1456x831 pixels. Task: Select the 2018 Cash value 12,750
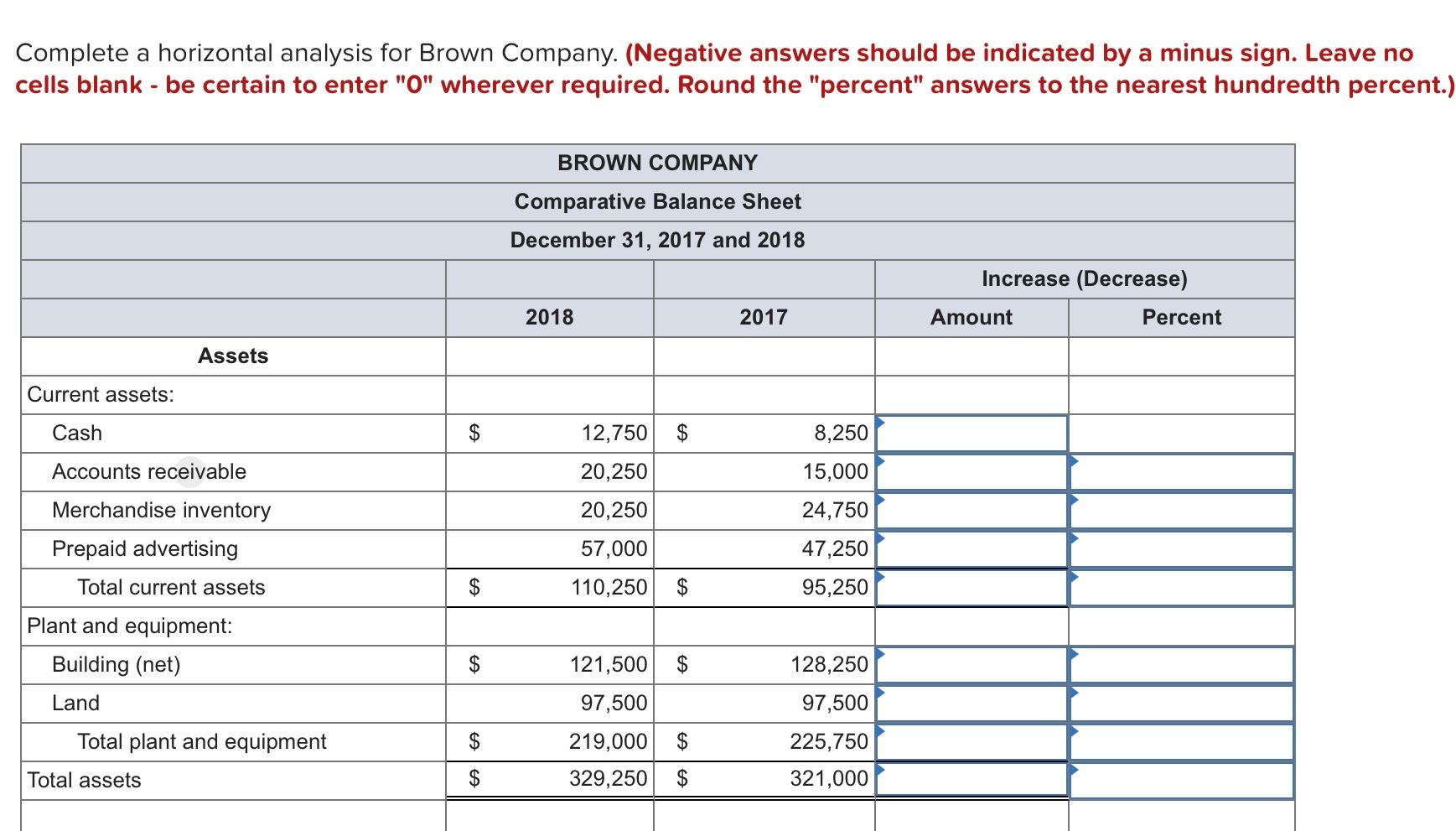coord(614,434)
